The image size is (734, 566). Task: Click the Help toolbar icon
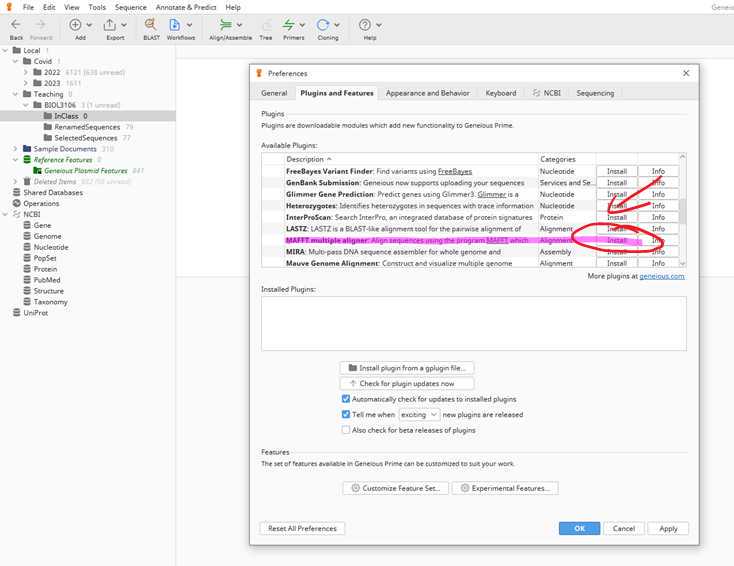(365, 25)
